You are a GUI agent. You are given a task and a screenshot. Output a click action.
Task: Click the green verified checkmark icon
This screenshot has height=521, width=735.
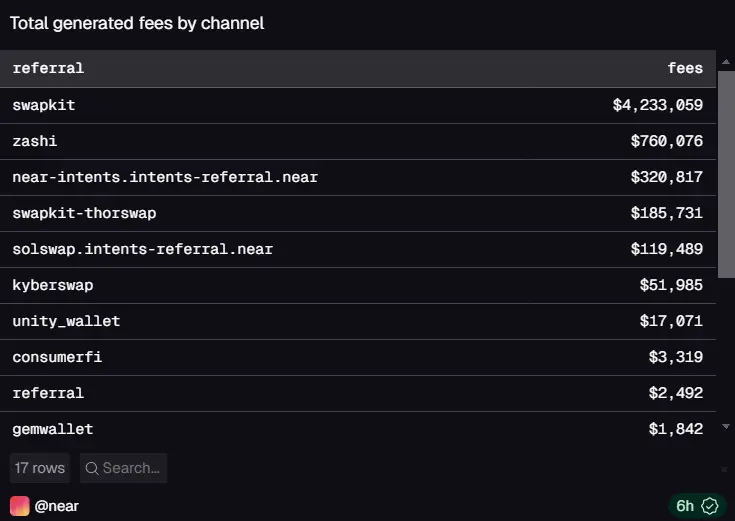tap(710, 506)
